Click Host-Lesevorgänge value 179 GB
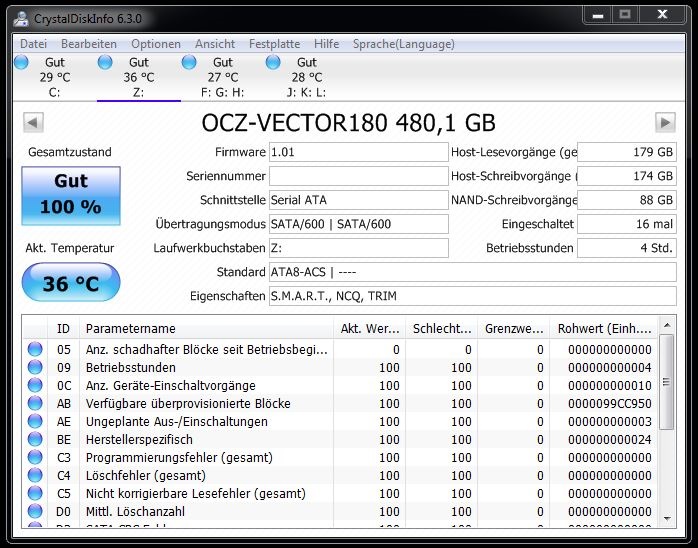 627,152
